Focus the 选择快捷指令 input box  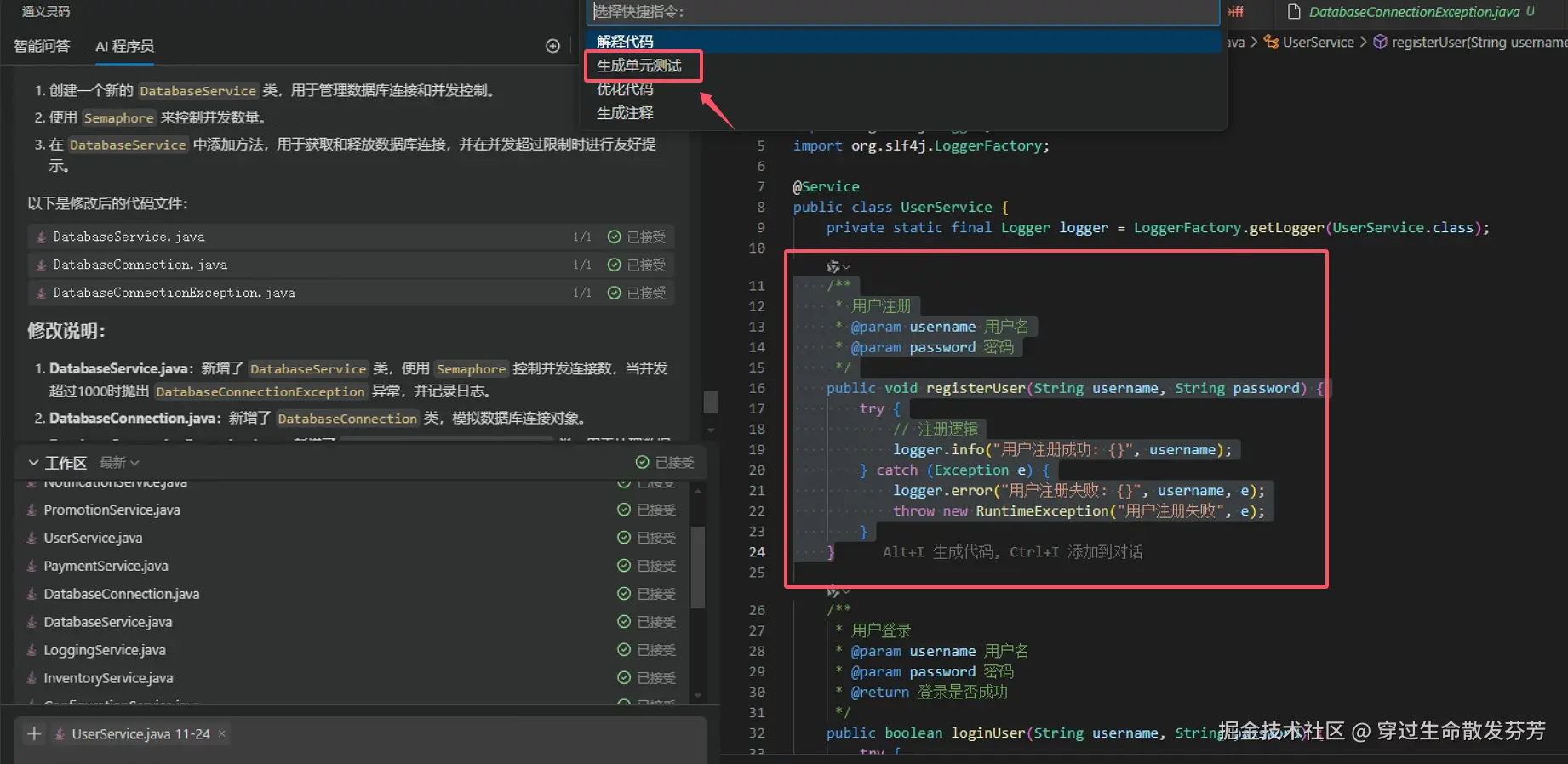903,12
